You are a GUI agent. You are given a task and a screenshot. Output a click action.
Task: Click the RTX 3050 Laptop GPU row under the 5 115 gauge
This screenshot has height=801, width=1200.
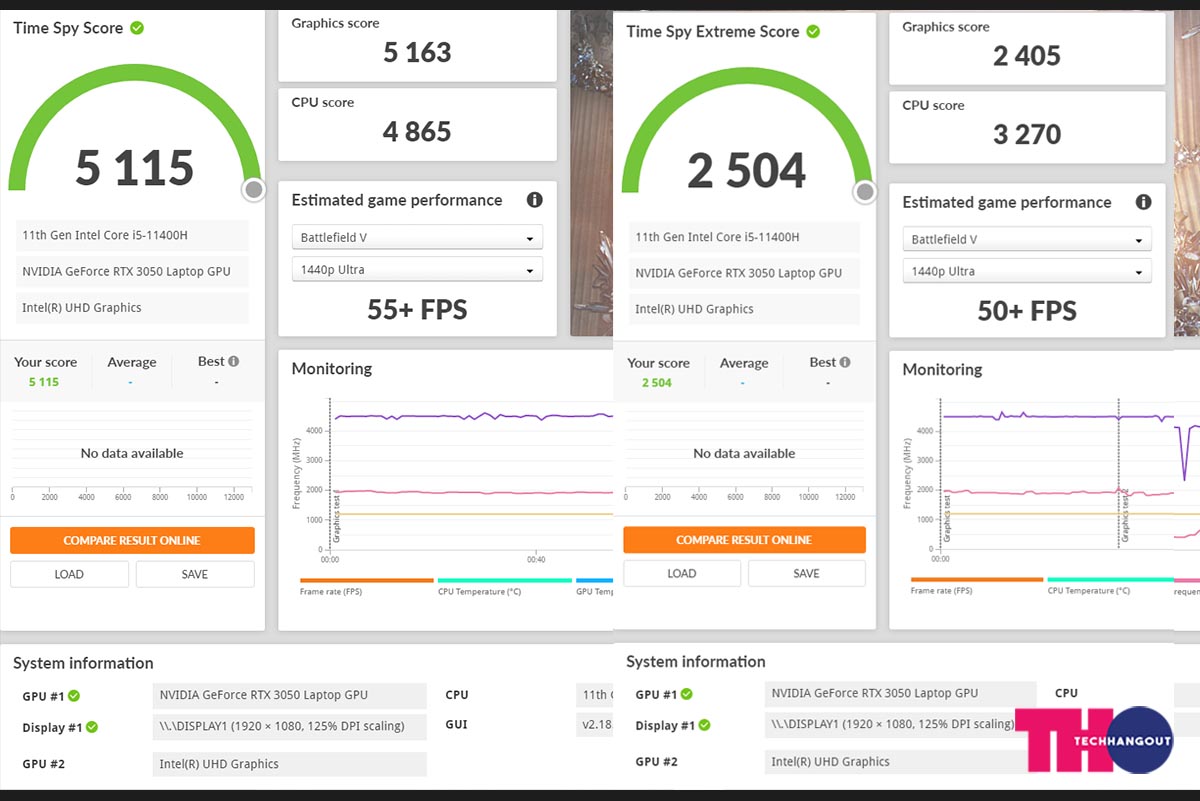132,272
